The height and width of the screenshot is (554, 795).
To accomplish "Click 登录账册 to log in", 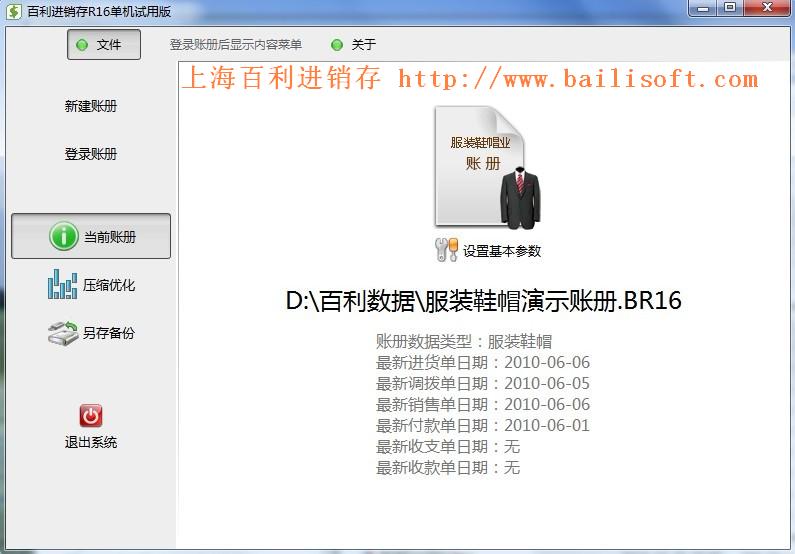I will (91, 154).
